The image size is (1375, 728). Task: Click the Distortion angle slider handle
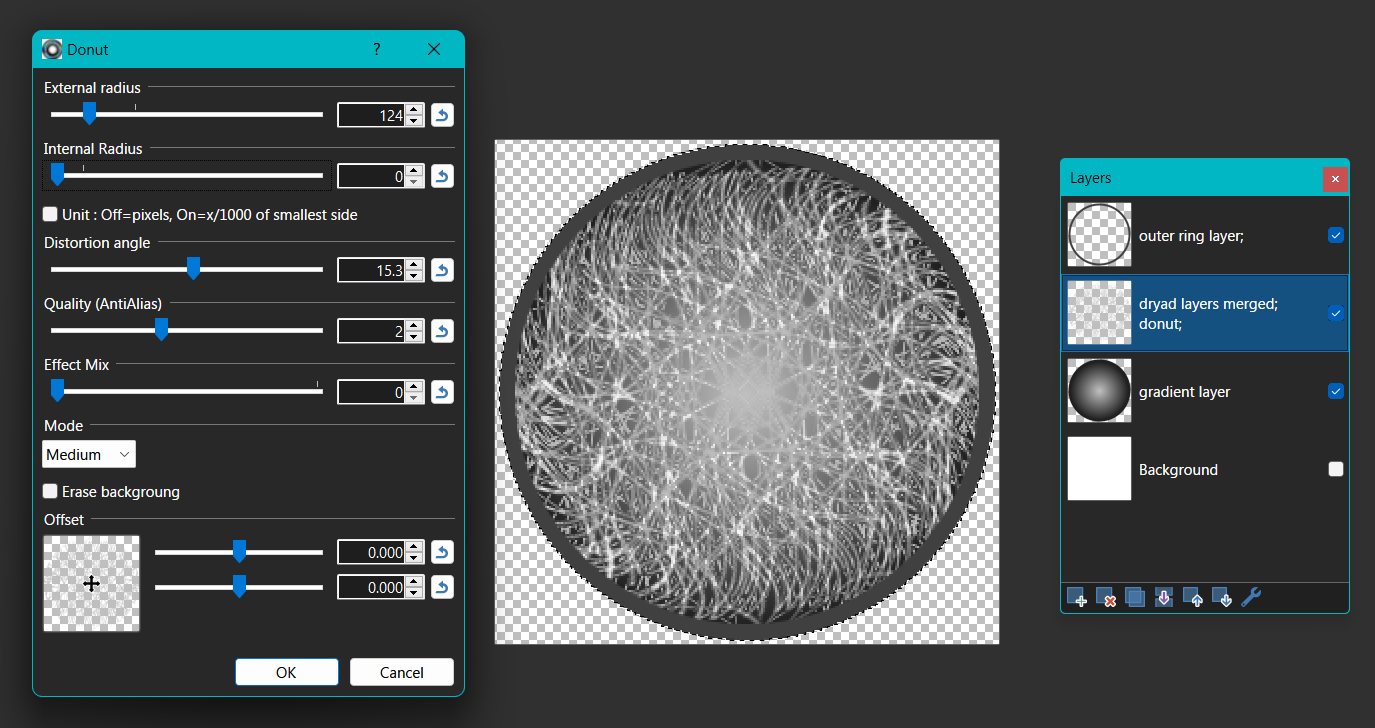[193, 268]
